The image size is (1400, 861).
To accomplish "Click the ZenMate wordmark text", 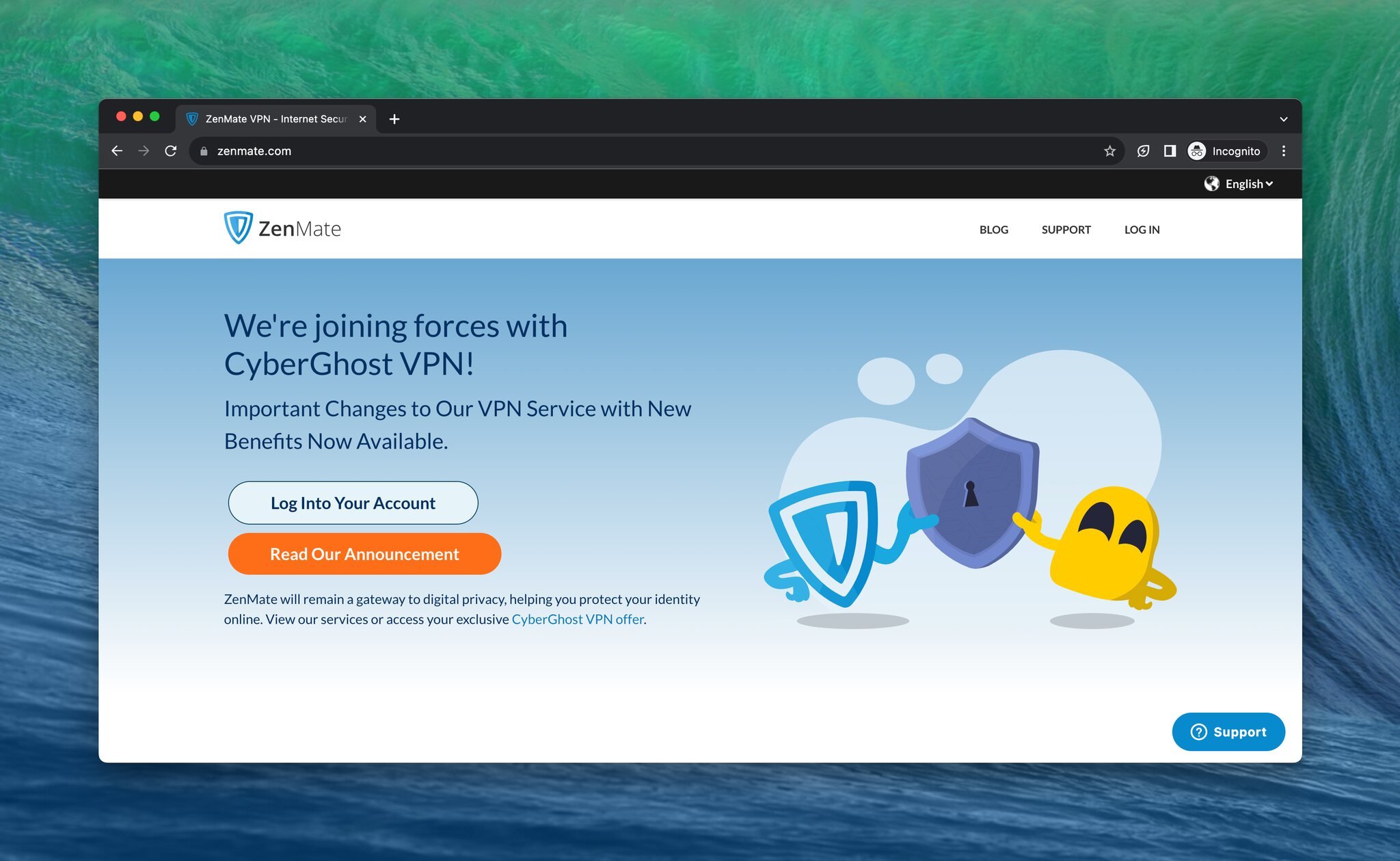I will 299,228.
